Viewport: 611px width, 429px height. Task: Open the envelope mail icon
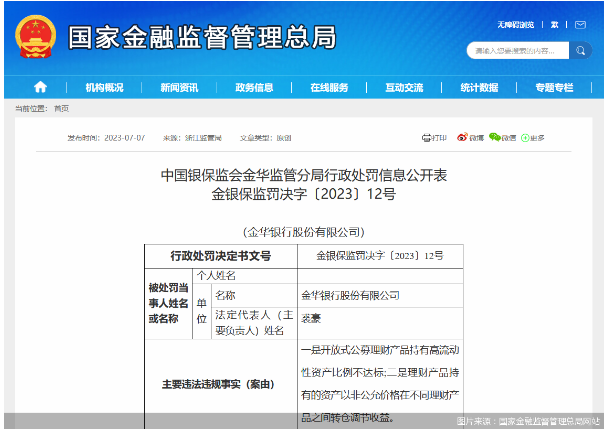point(580,25)
